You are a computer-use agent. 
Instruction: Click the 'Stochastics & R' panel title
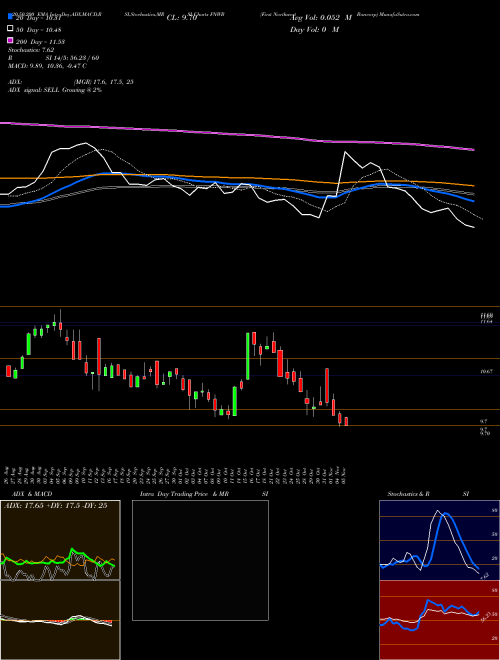tap(408, 494)
